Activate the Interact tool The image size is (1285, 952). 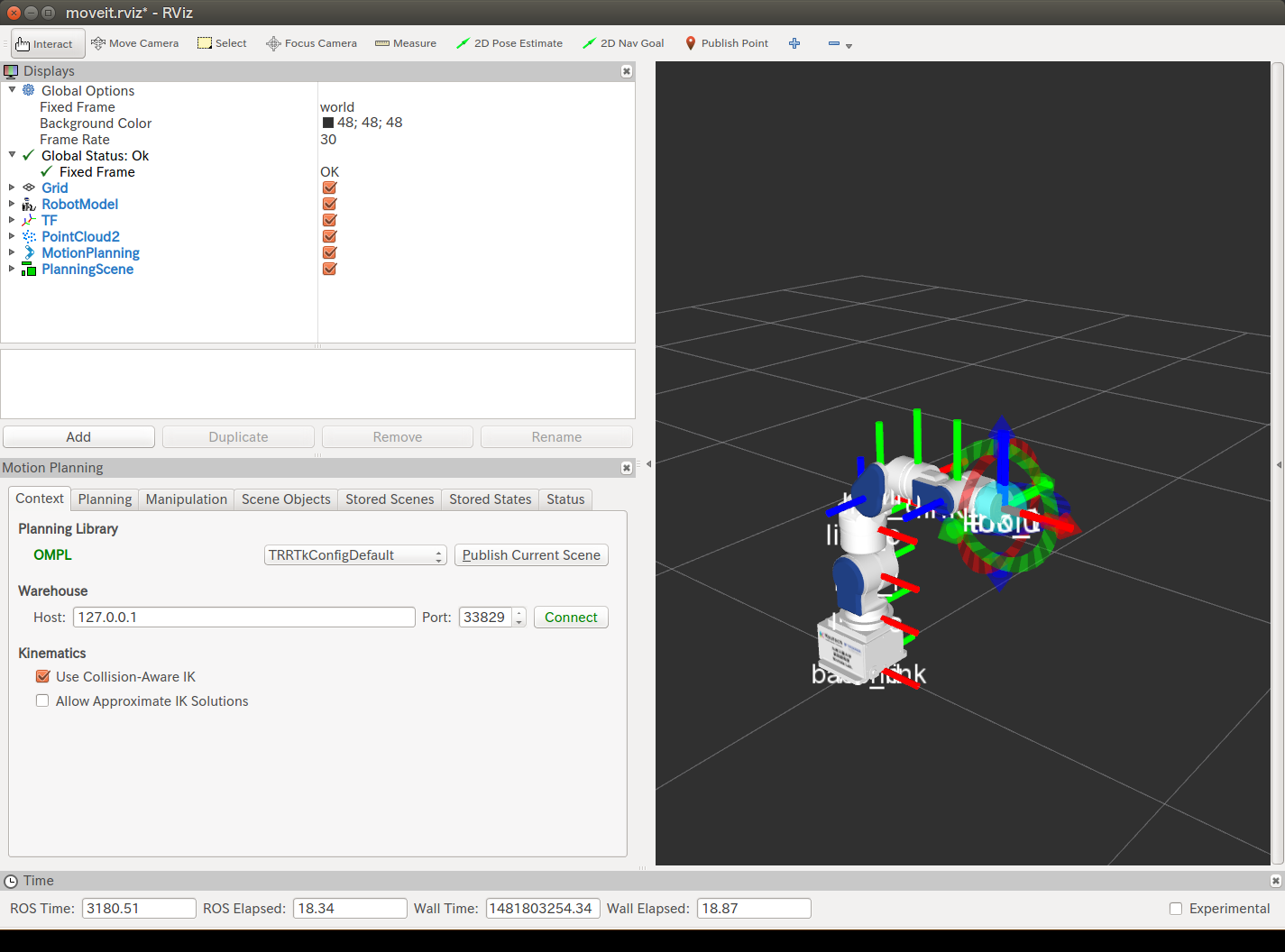tap(48, 43)
